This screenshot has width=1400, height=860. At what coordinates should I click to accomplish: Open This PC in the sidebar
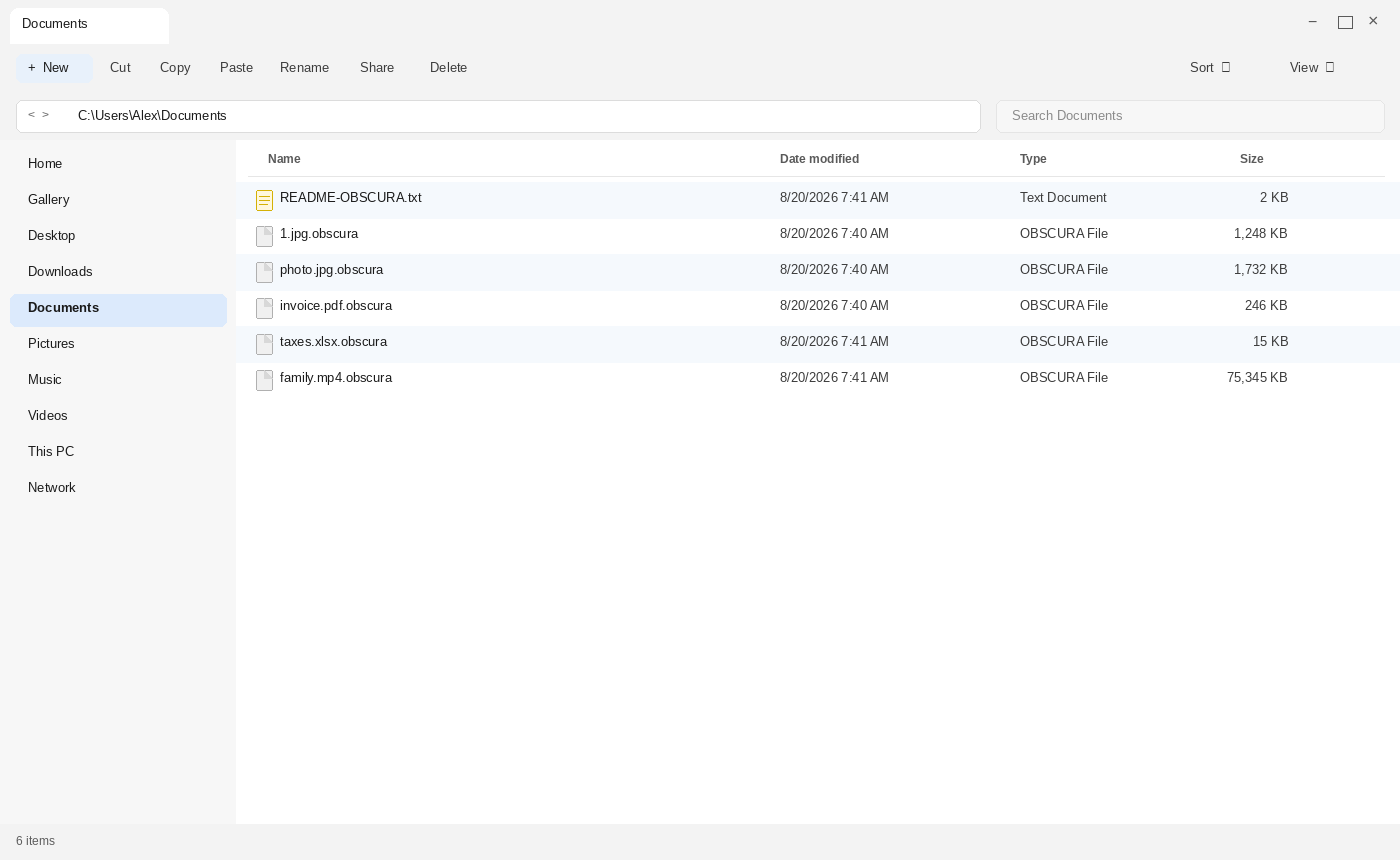click(x=118, y=452)
